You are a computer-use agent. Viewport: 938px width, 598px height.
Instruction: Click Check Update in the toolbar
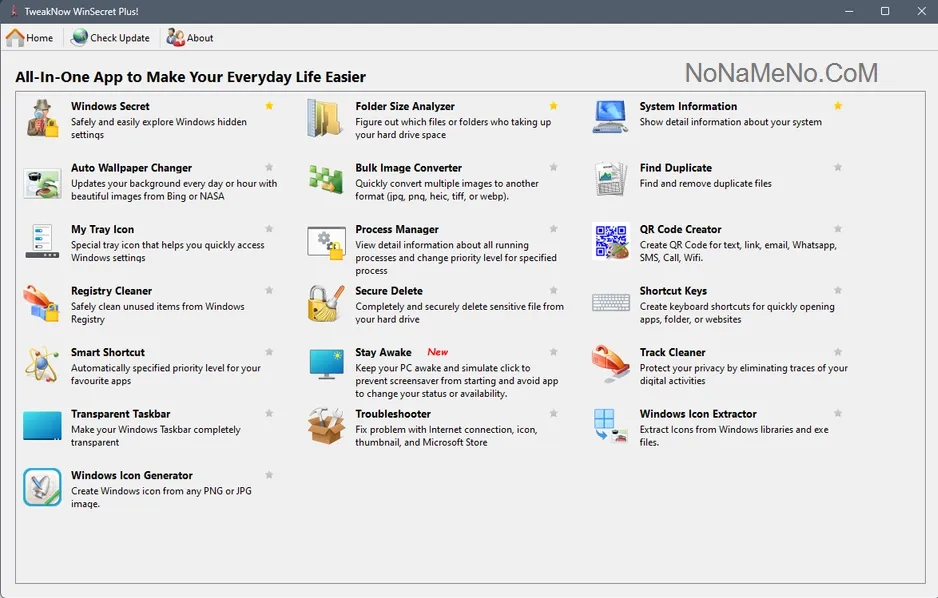click(110, 38)
